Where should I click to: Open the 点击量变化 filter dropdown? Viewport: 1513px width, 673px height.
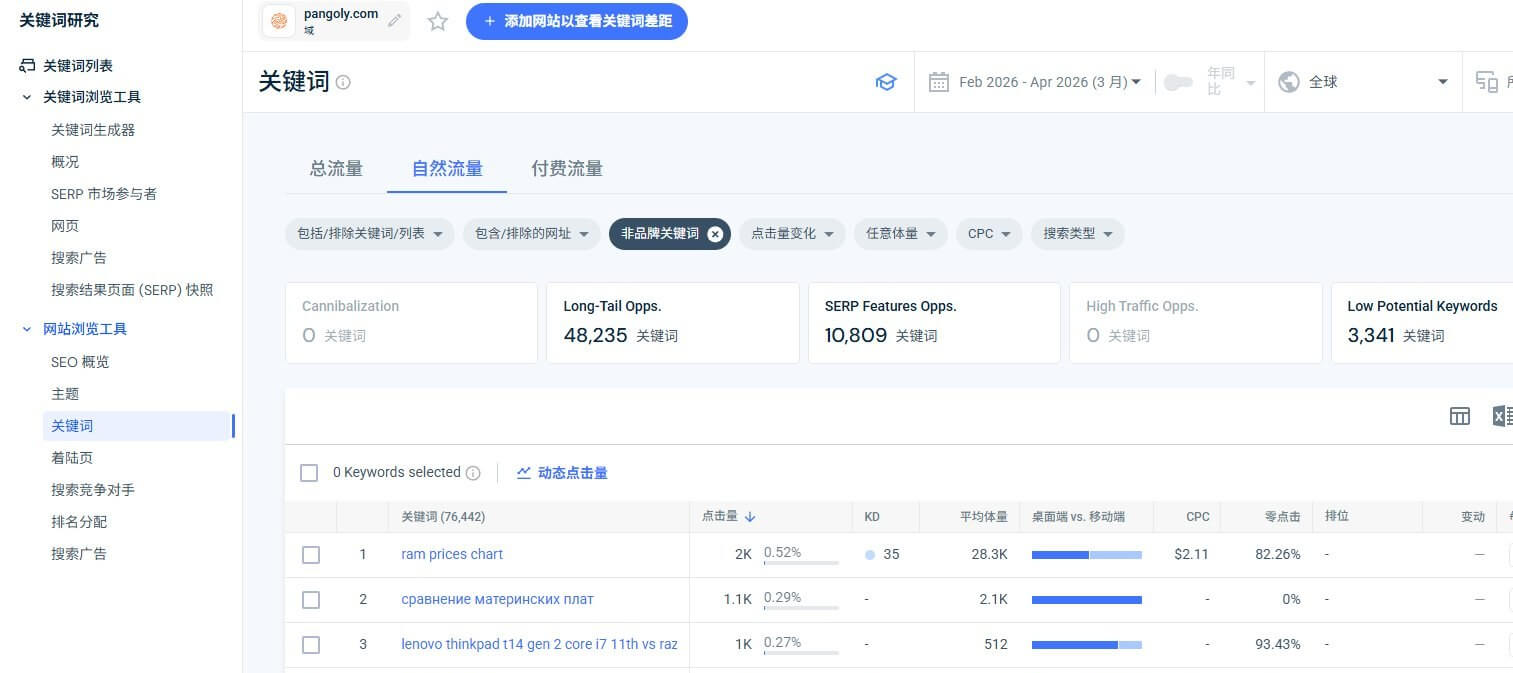(792, 234)
